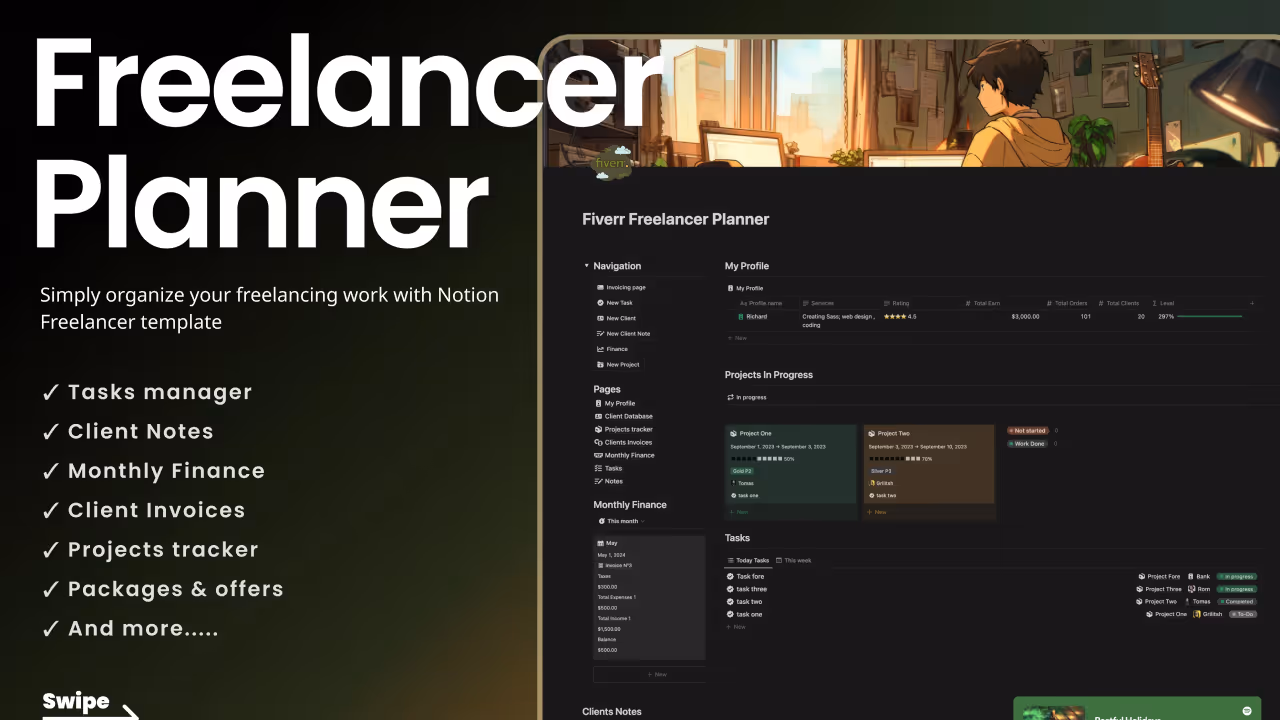The height and width of the screenshot is (720, 1280).
Task: Click the New Client Note button
Action: tap(622, 334)
